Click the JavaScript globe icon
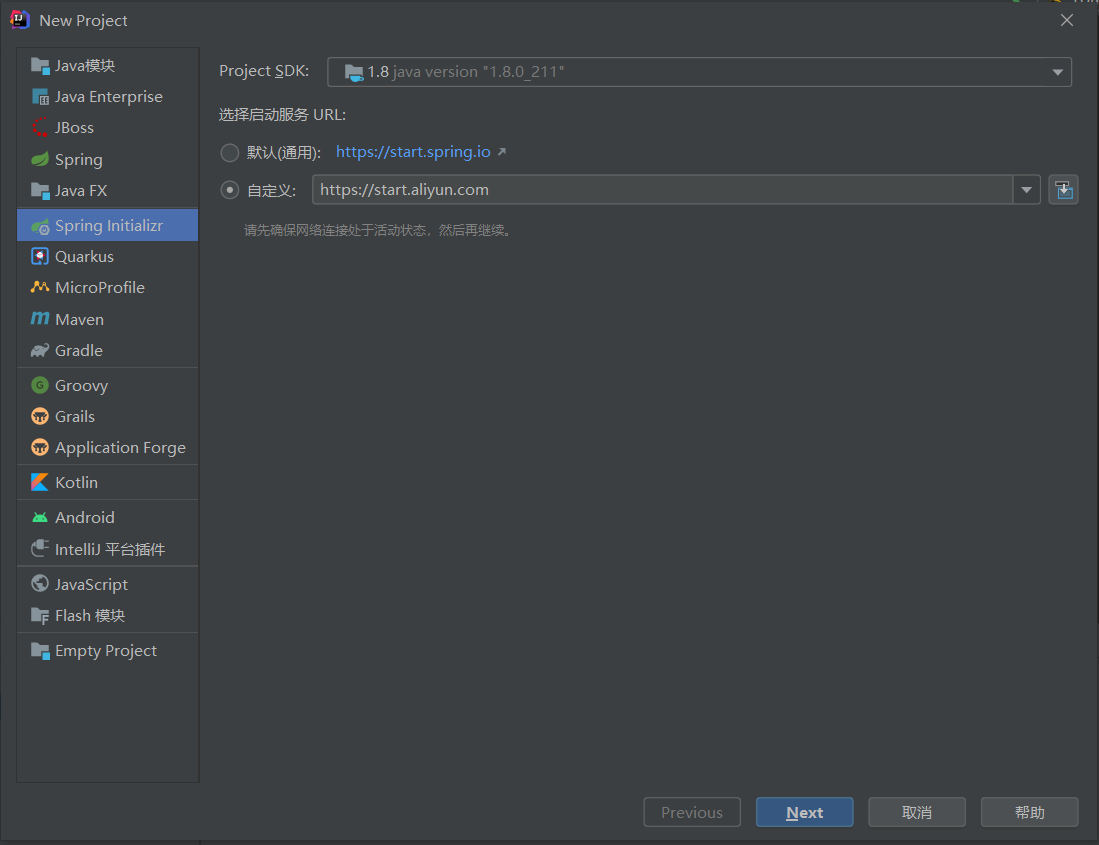Screen dimensions: 1099x845 coord(40,584)
